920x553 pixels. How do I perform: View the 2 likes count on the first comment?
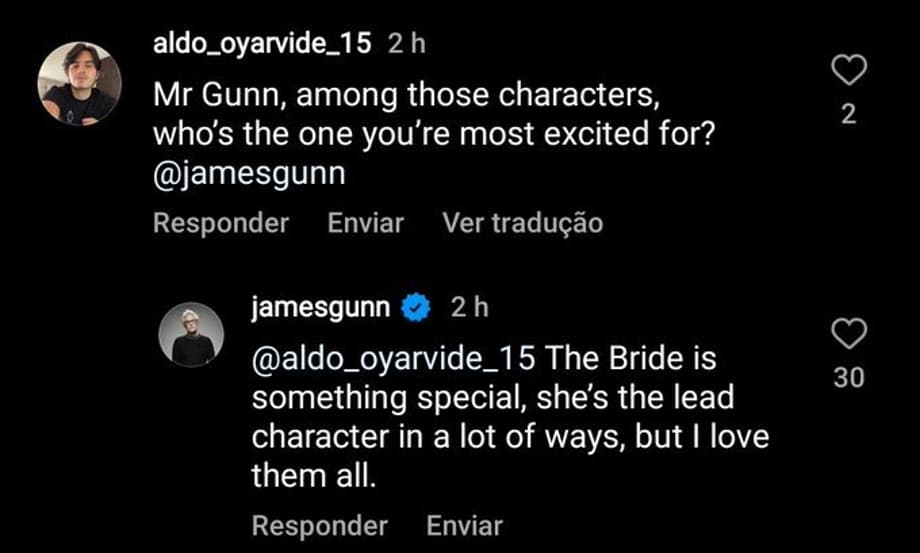click(848, 115)
